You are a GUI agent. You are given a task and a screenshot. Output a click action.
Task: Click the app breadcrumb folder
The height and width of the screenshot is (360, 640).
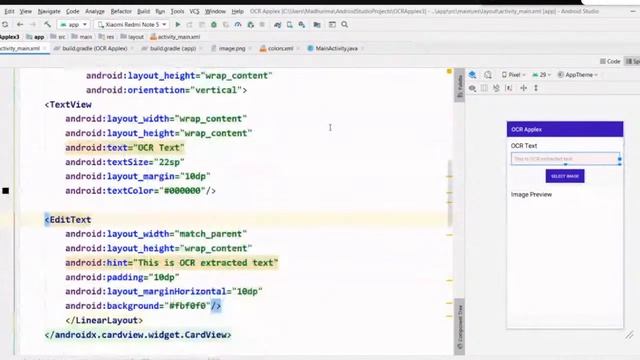coord(36,37)
